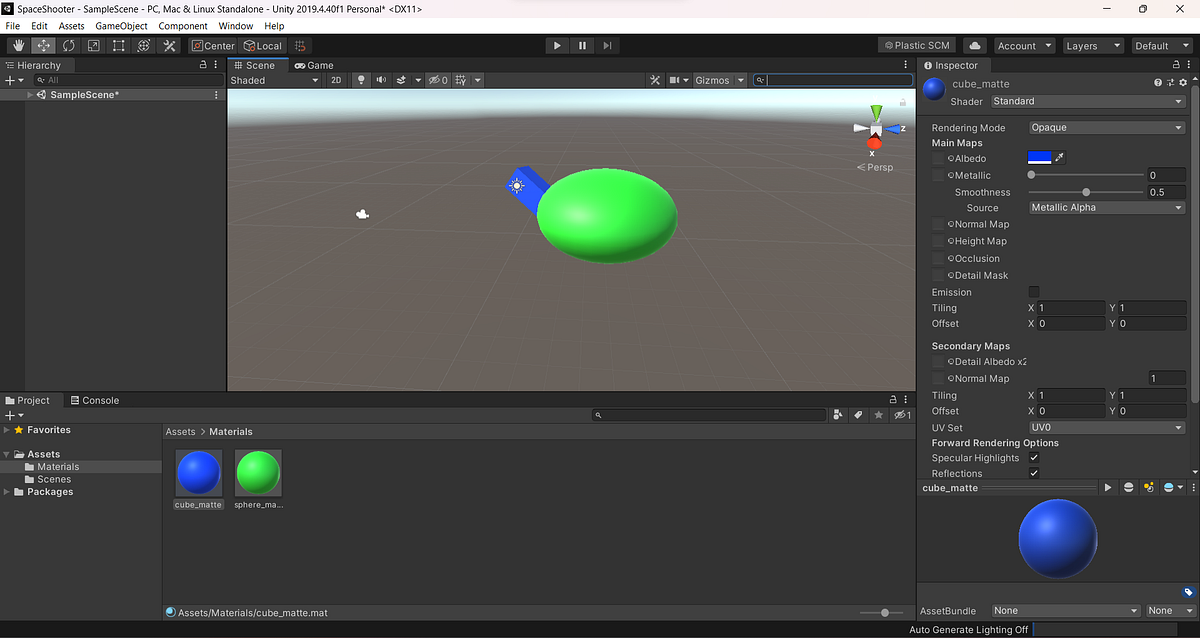Adjust the Smoothness slider

tap(1085, 191)
